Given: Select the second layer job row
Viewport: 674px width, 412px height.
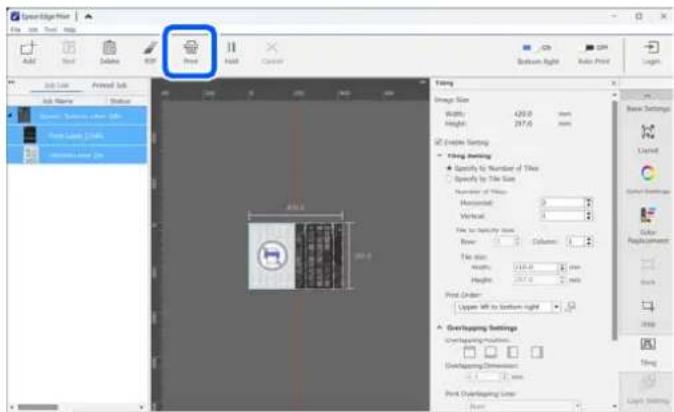Looking at the screenshot, I should coord(77,135).
